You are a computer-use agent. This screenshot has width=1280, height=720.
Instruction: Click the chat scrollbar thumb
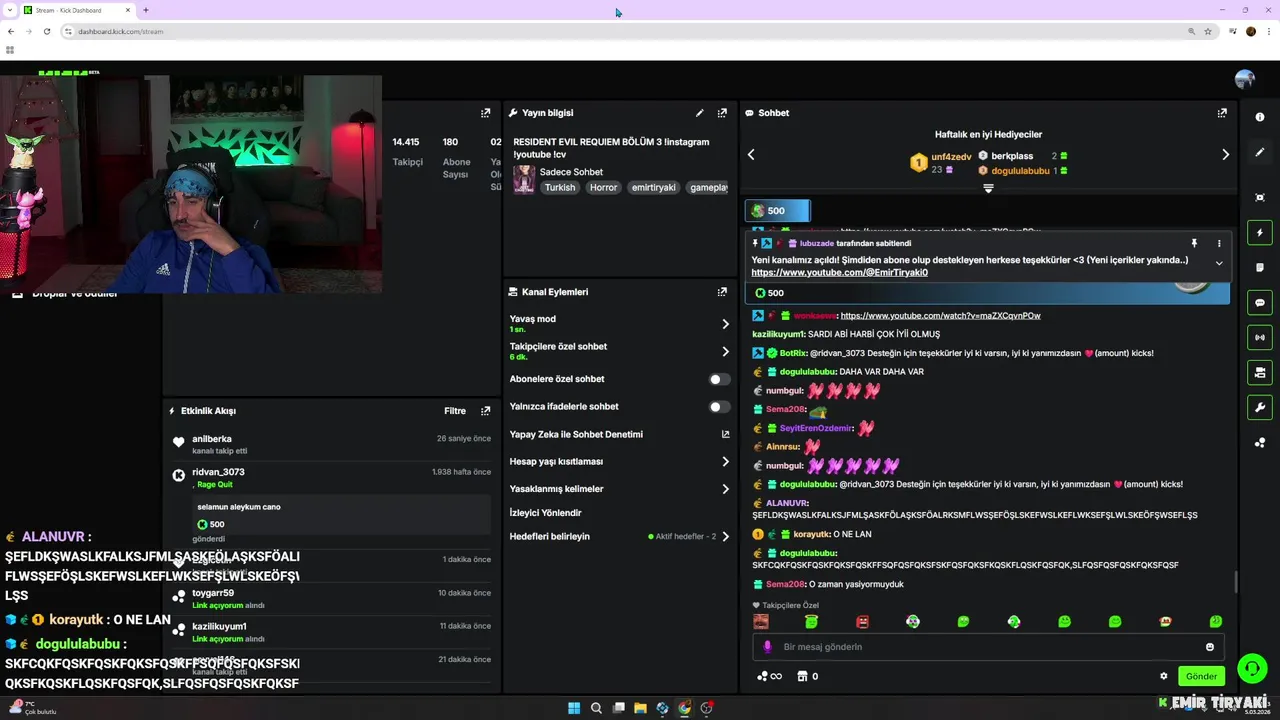pyautogui.click(x=1236, y=581)
